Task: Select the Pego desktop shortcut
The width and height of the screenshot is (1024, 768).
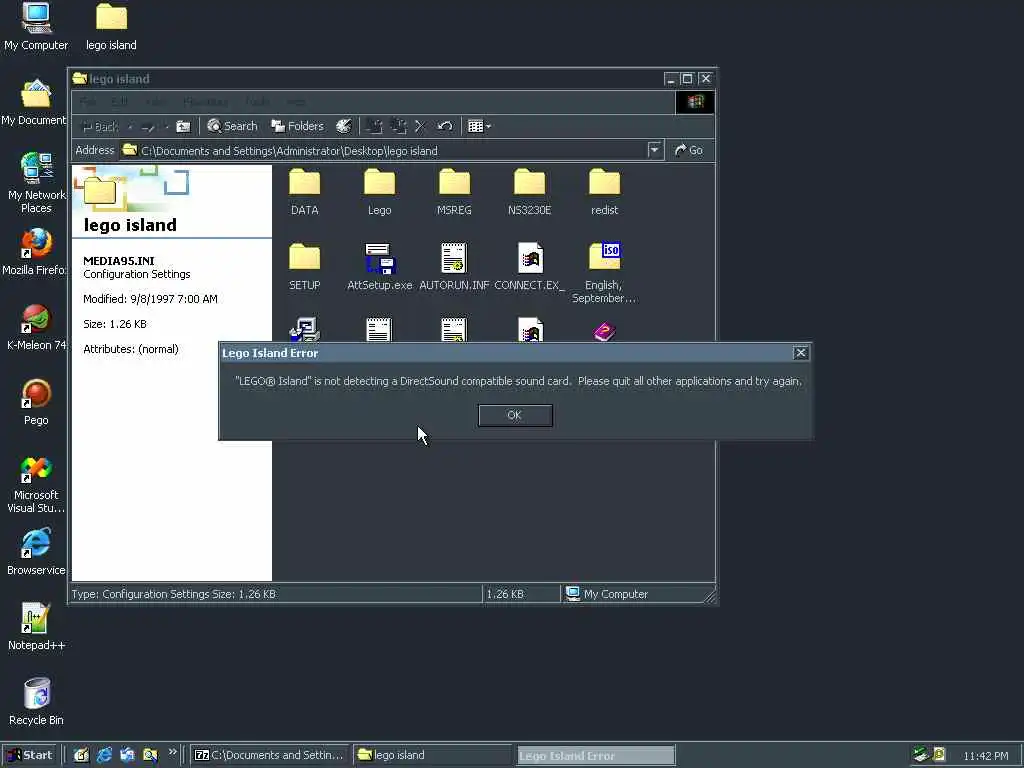Action: pos(36,402)
